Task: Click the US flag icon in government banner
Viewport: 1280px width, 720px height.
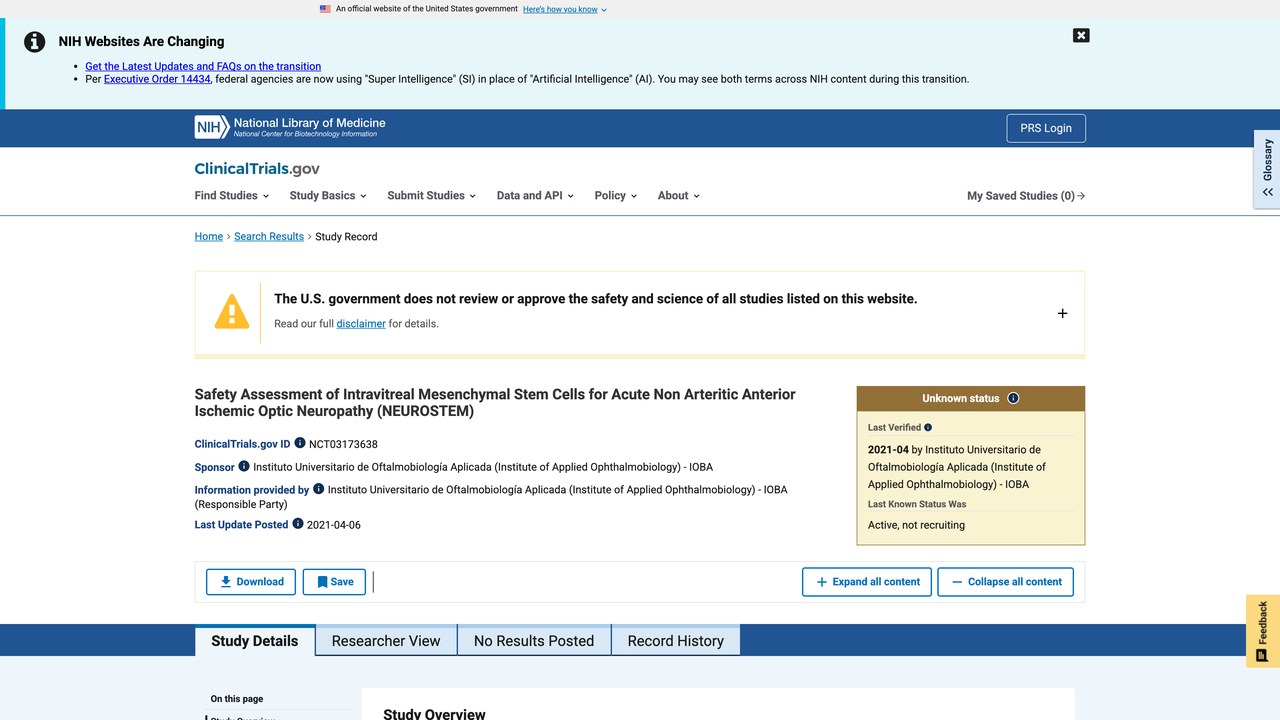Action: [x=325, y=9]
